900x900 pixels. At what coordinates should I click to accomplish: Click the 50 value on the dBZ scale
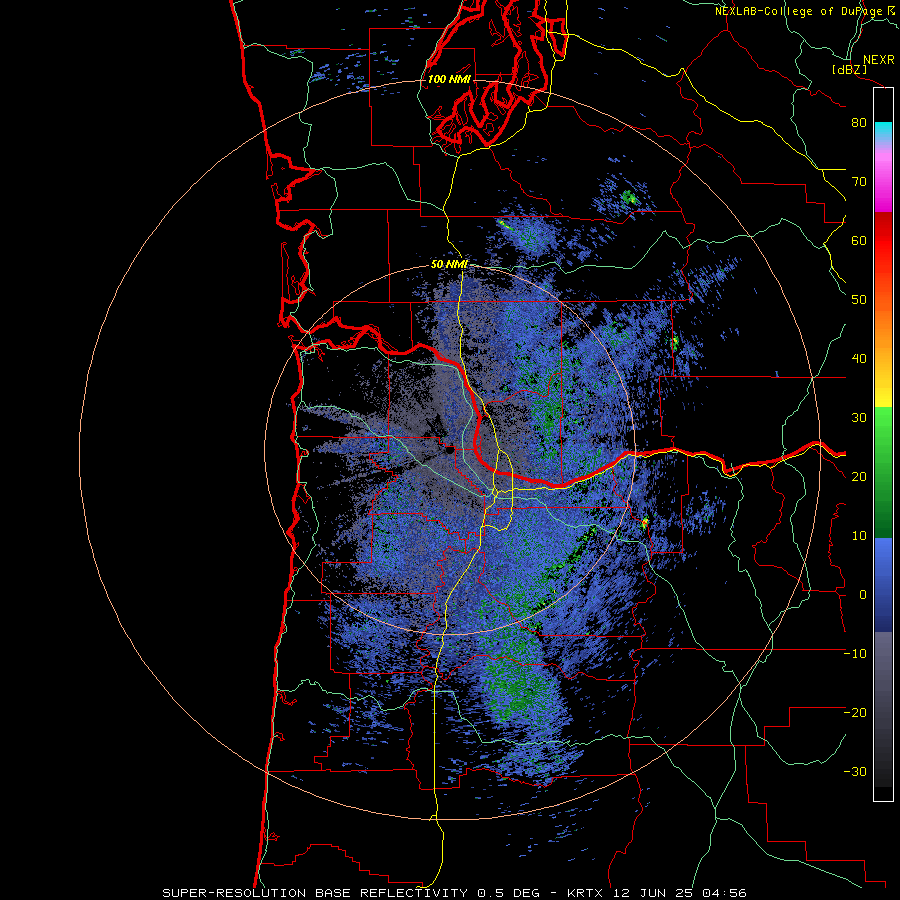tap(859, 300)
